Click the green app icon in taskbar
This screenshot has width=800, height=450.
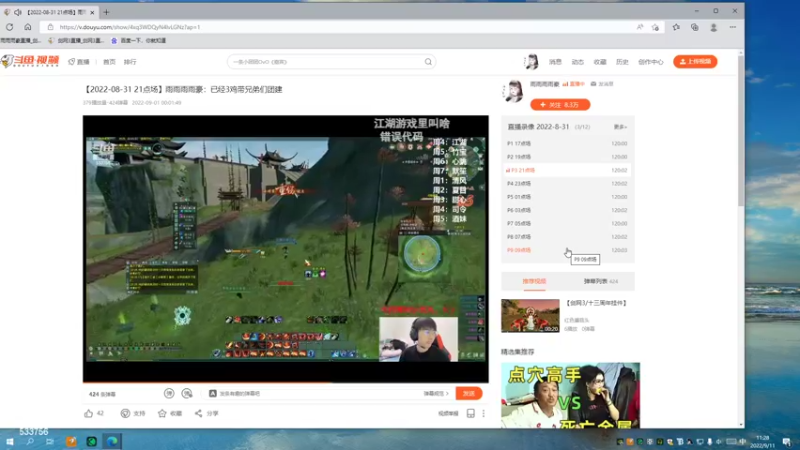(x=91, y=441)
